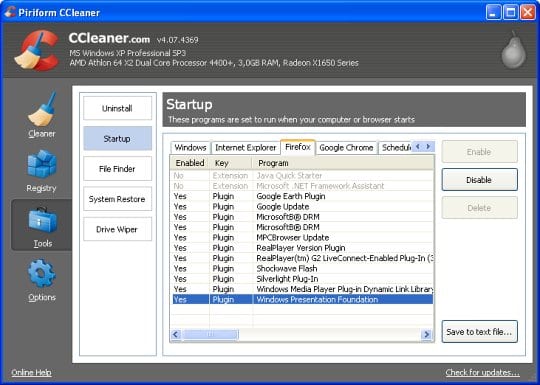The height and width of the screenshot is (385, 540).
Task: Maximize the CCleaner window
Action: pos(510,13)
